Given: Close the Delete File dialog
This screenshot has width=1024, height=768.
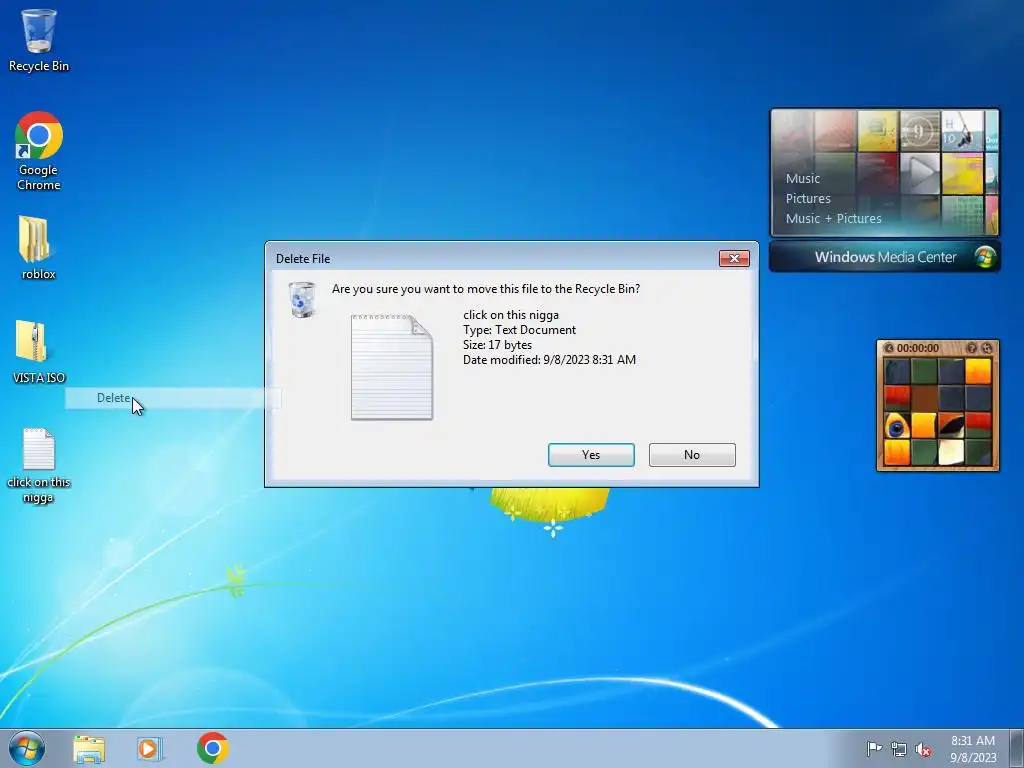Looking at the screenshot, I should point(734,259).
